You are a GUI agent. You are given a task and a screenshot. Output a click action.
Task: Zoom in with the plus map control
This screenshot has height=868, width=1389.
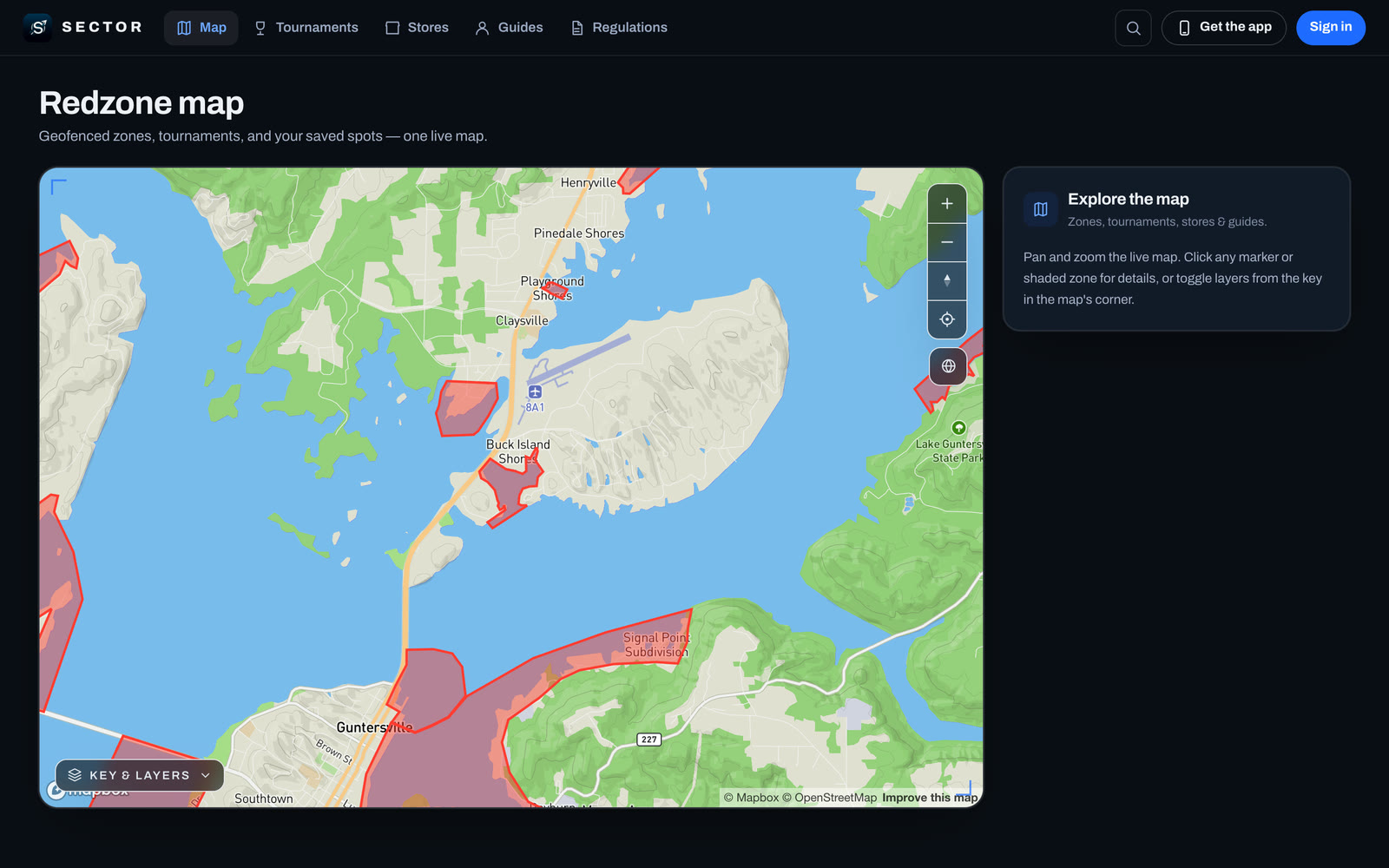tap(947, 204)
